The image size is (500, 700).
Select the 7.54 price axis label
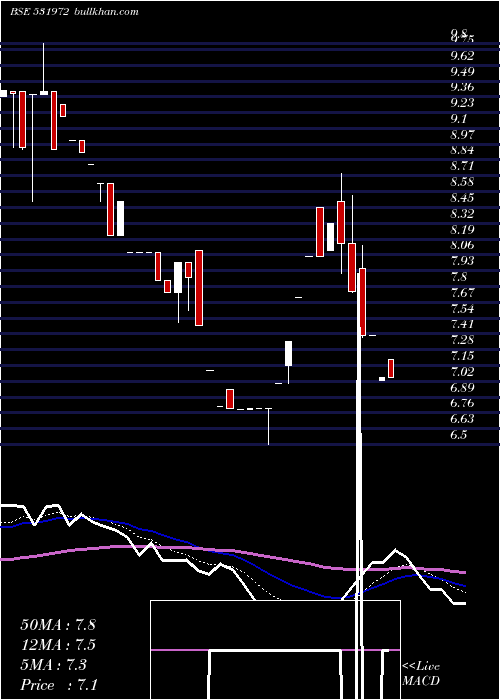462,308
